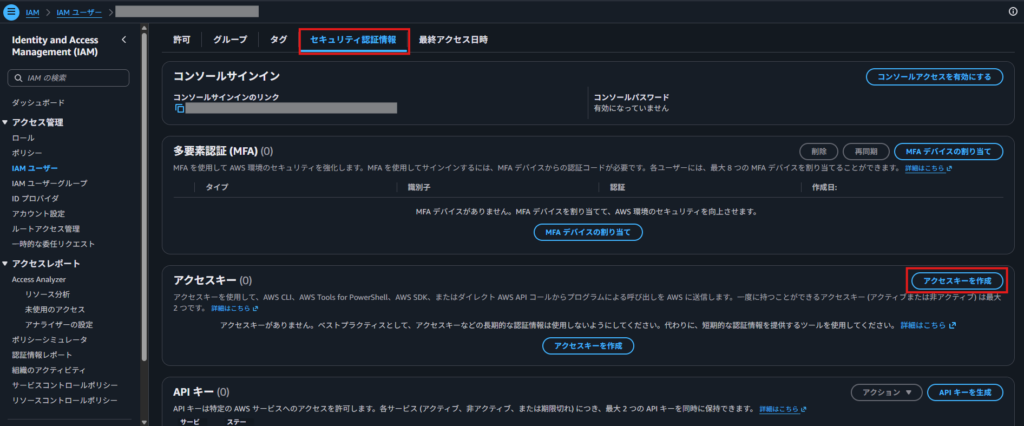Open ポリシーシミュレータ in sidebar
1024x426 pixels.
point(50,340)
